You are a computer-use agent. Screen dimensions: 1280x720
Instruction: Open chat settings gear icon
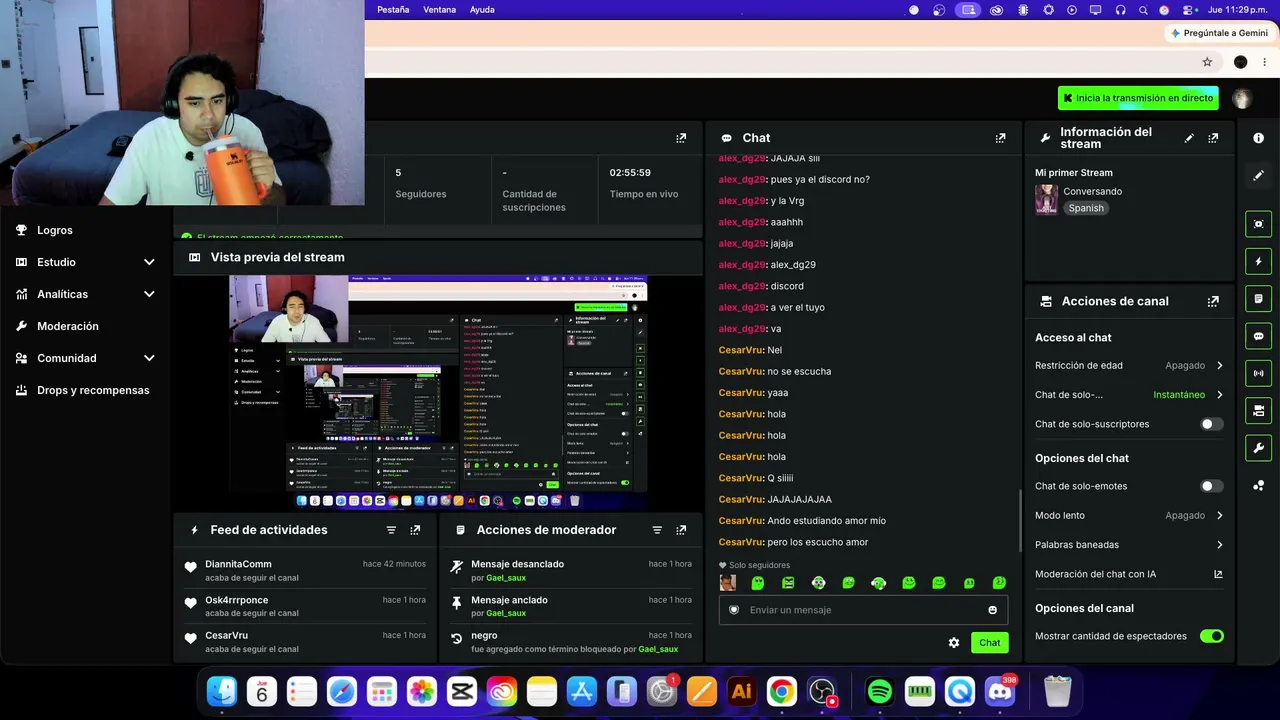click(954, 643)
